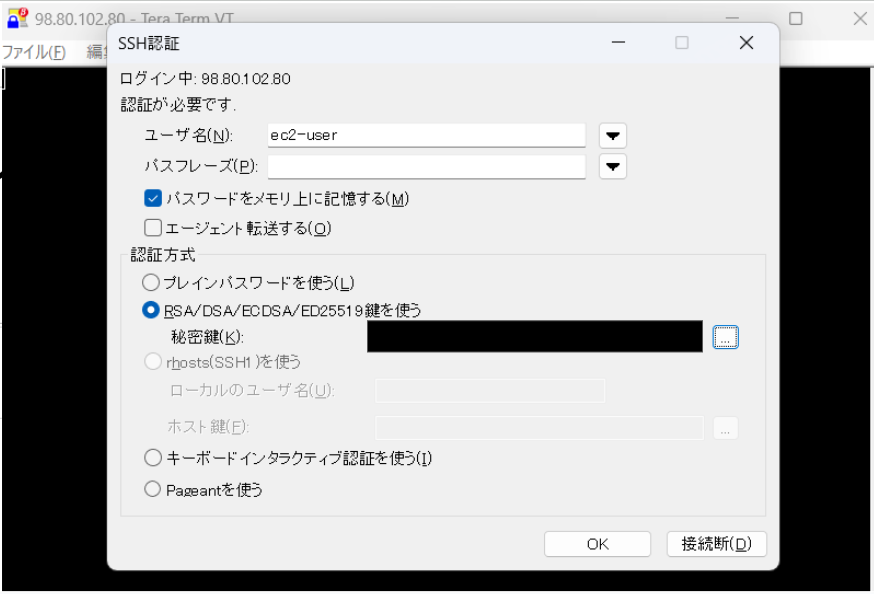
Task: Click the ログイン中: 98.80.102.80 text
Action: coord(205,79)
